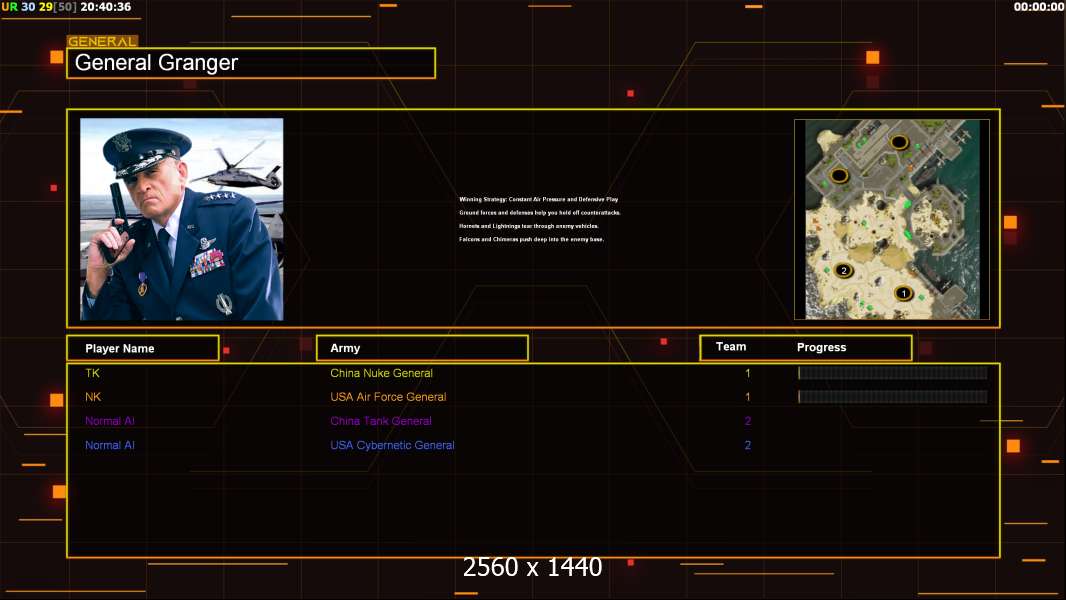1066x600 pixels.
Task: Click the Team column header
Action: click(731, 347)
